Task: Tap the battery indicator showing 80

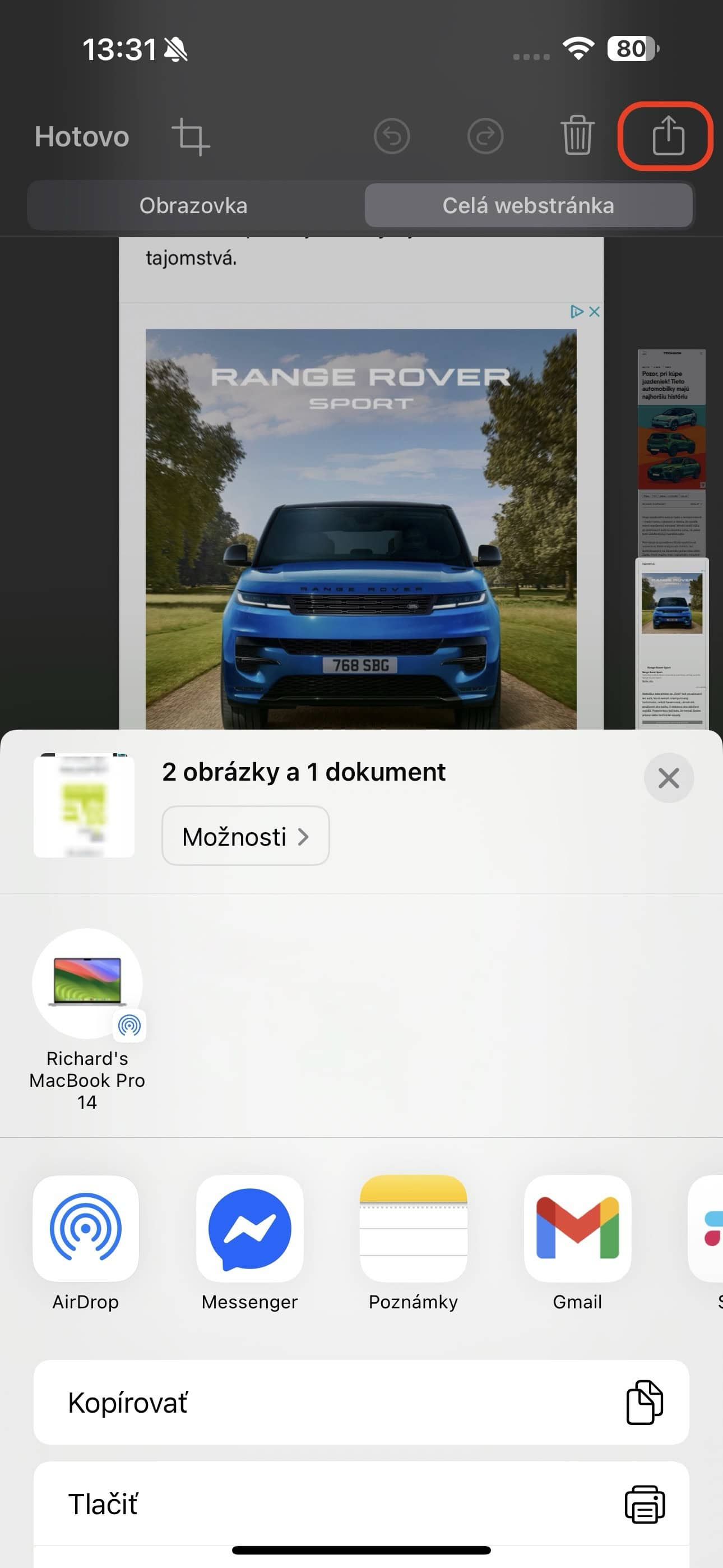Action: [633, 49]
